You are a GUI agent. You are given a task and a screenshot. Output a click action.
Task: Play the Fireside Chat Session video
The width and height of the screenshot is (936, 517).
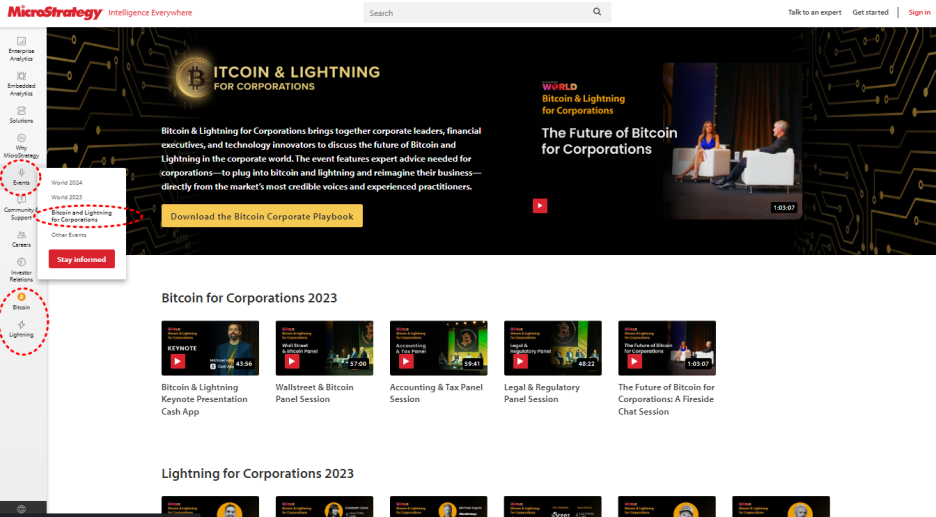click(x=634, y=361)
